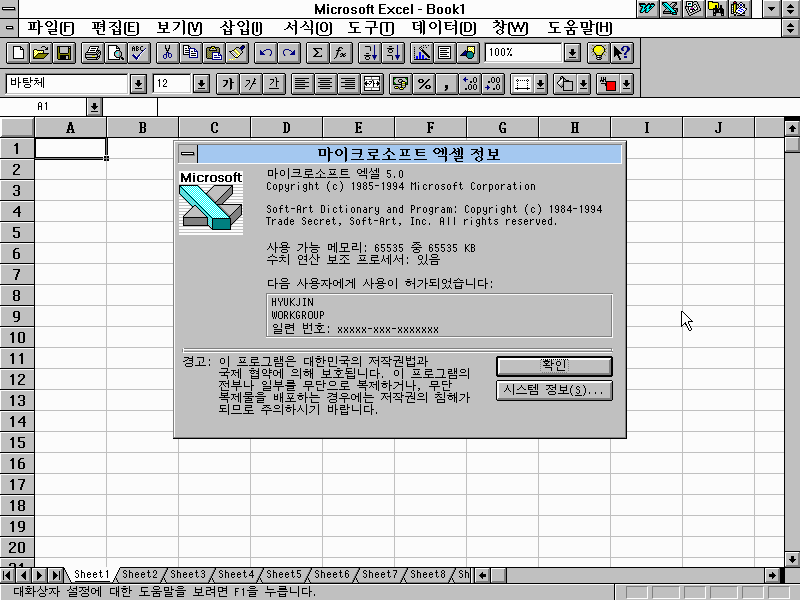The image size is (800, 600).
Task: Click the 확인 button in the dialog
Action: [x=554, y=365]
